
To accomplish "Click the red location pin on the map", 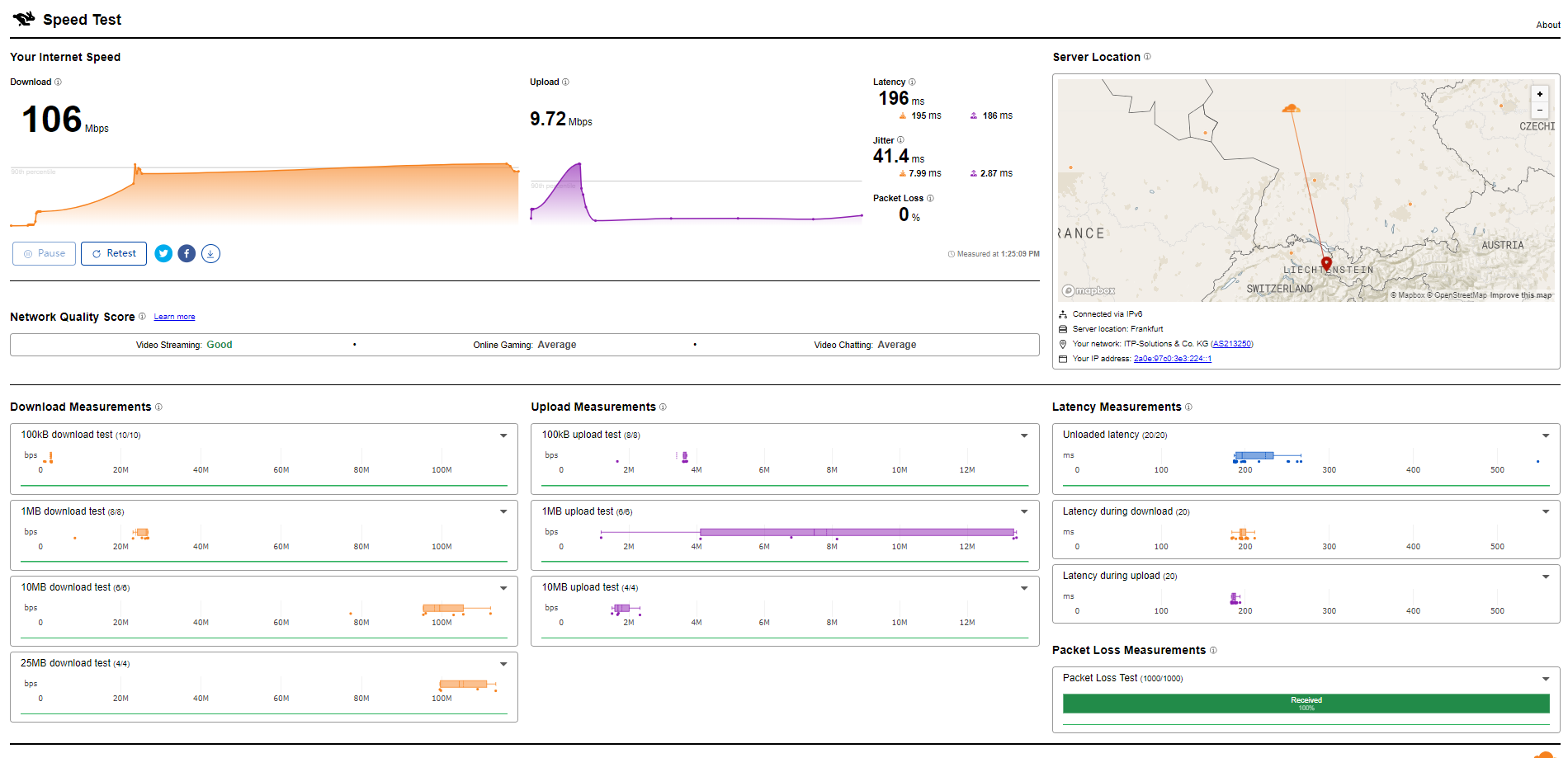I will [1326, 264].
